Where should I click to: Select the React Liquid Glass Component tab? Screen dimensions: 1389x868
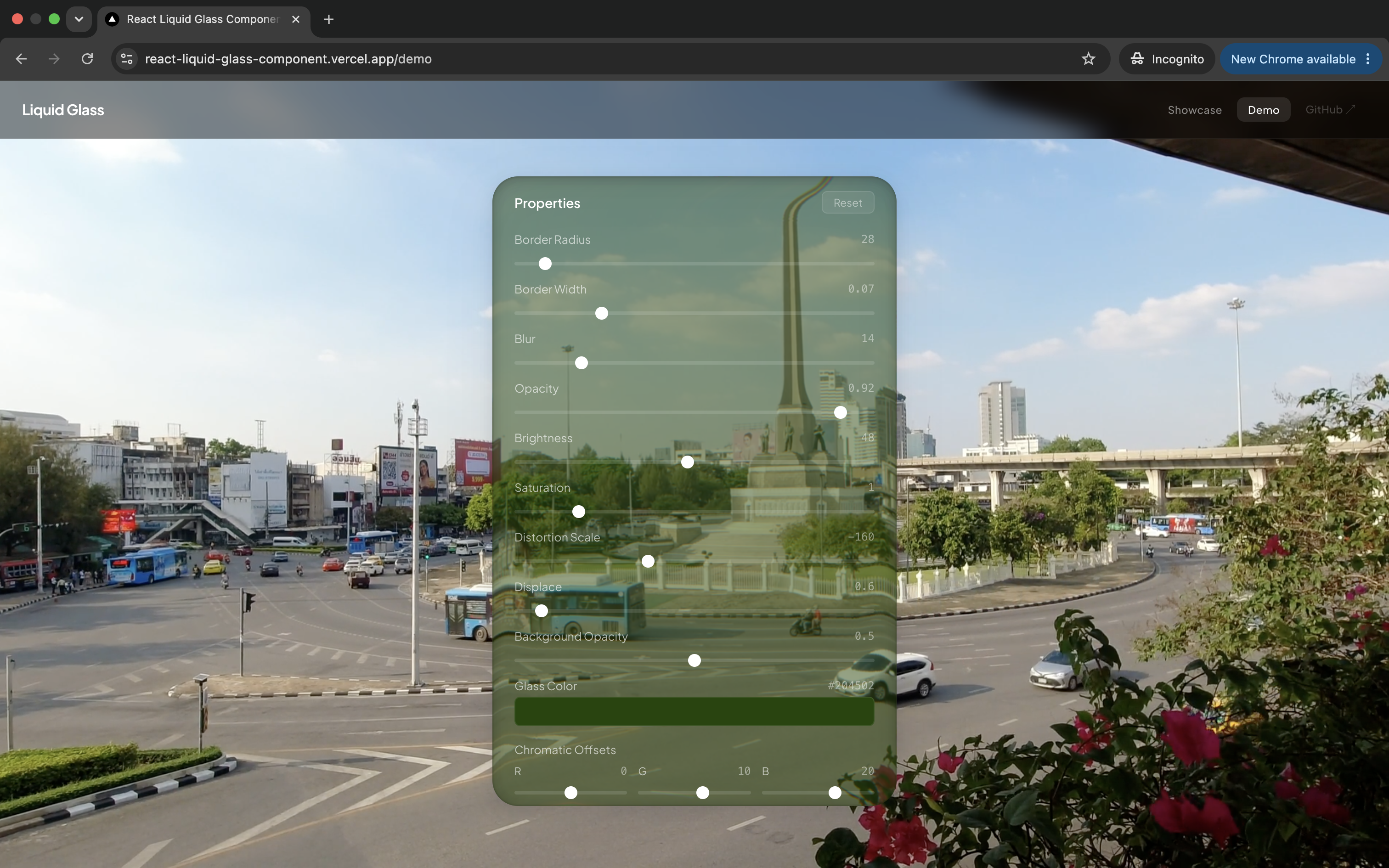pyautogui.click(x=204, y=19)
